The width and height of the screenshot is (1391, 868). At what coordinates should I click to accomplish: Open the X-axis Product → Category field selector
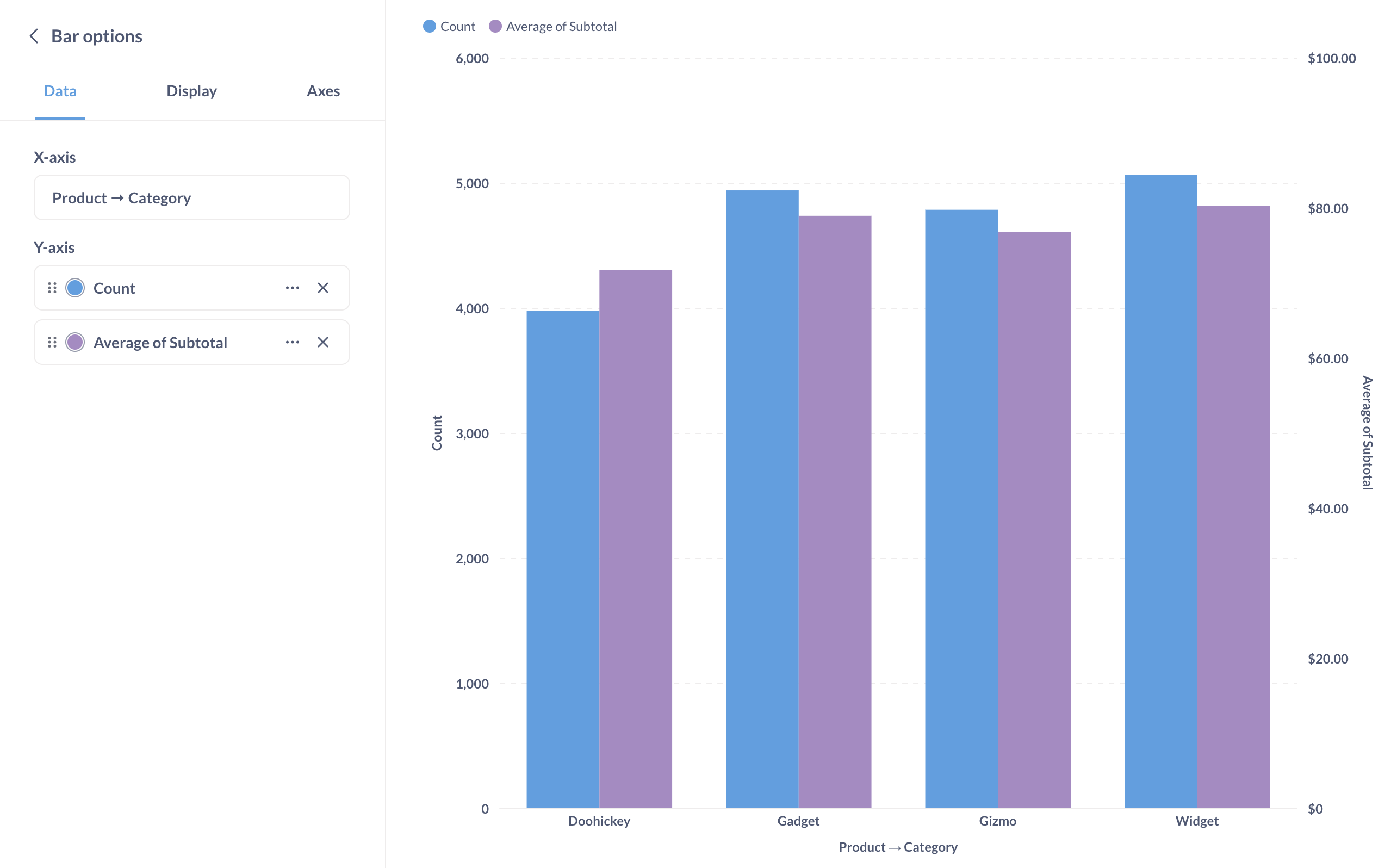[x=191, y=198]
